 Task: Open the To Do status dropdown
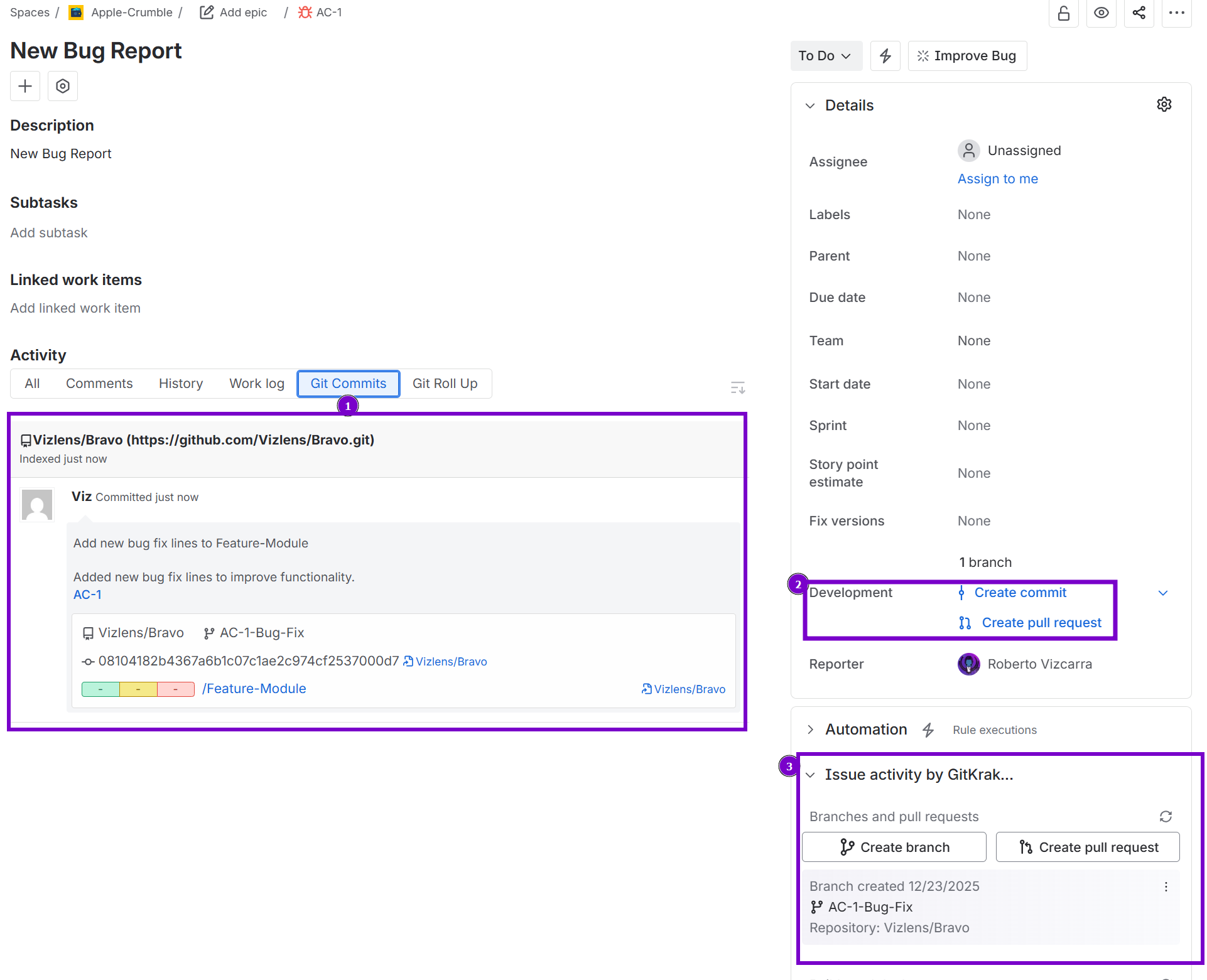click(825, 56)
